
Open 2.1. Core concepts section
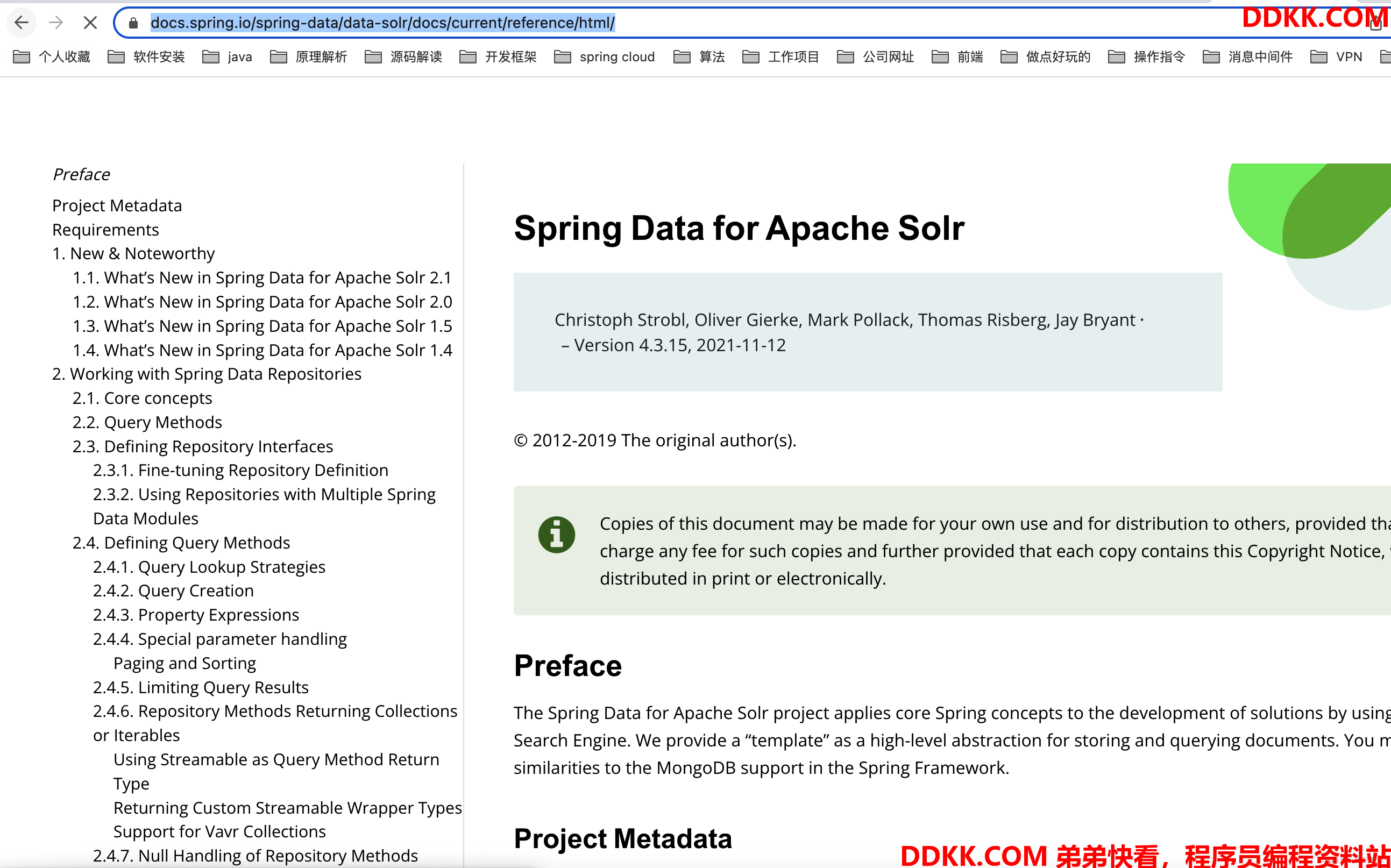tap(143, 398)
